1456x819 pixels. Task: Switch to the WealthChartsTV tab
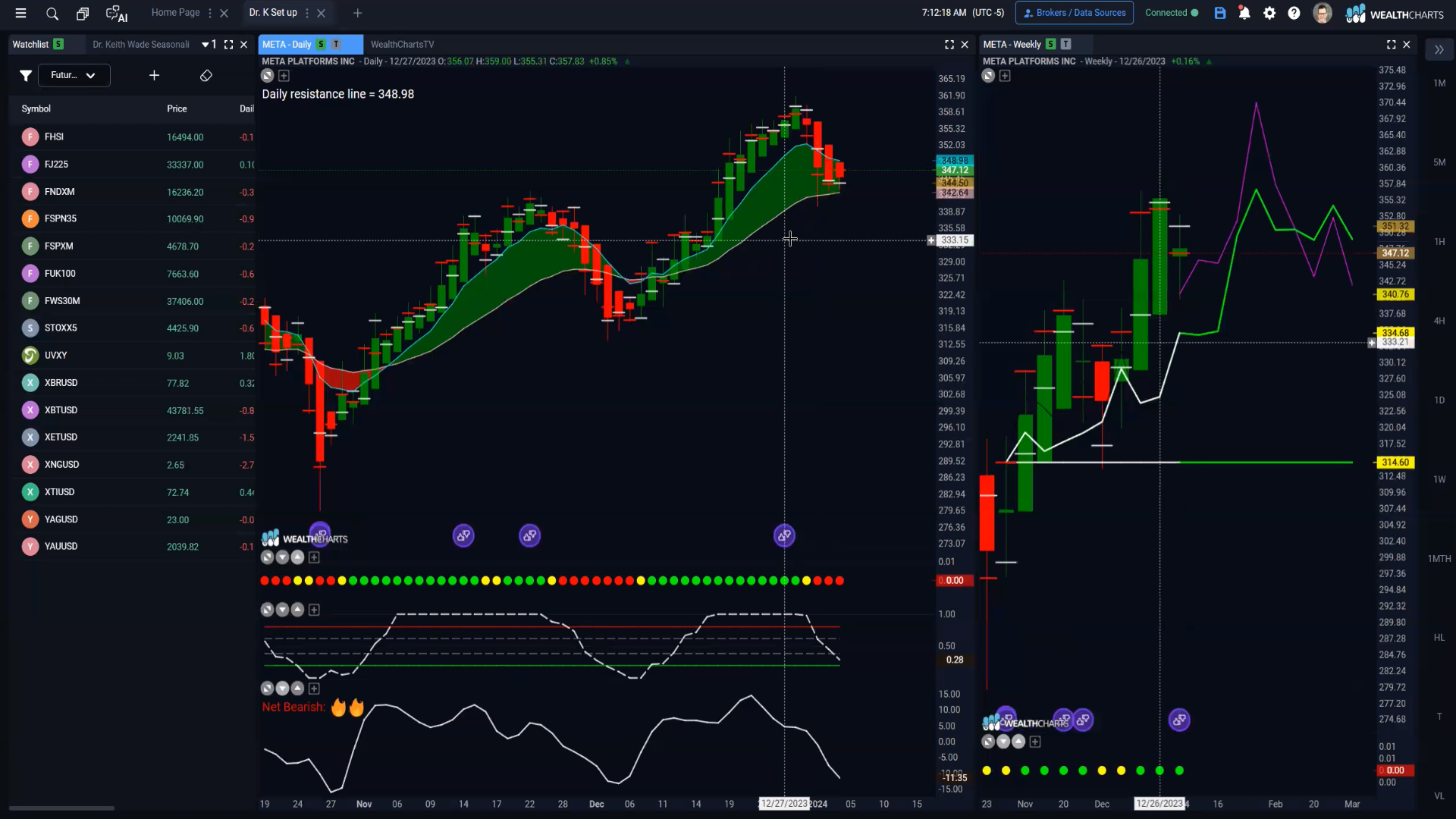(x=402, y=45)
